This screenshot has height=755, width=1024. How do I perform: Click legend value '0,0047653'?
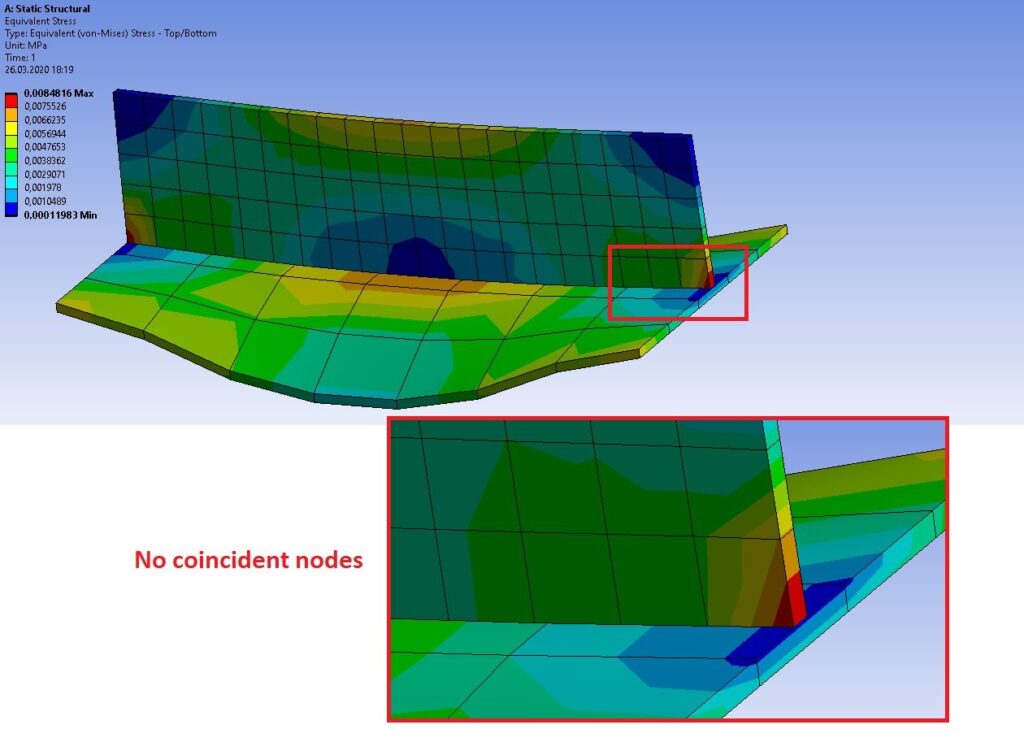(45, 147)
